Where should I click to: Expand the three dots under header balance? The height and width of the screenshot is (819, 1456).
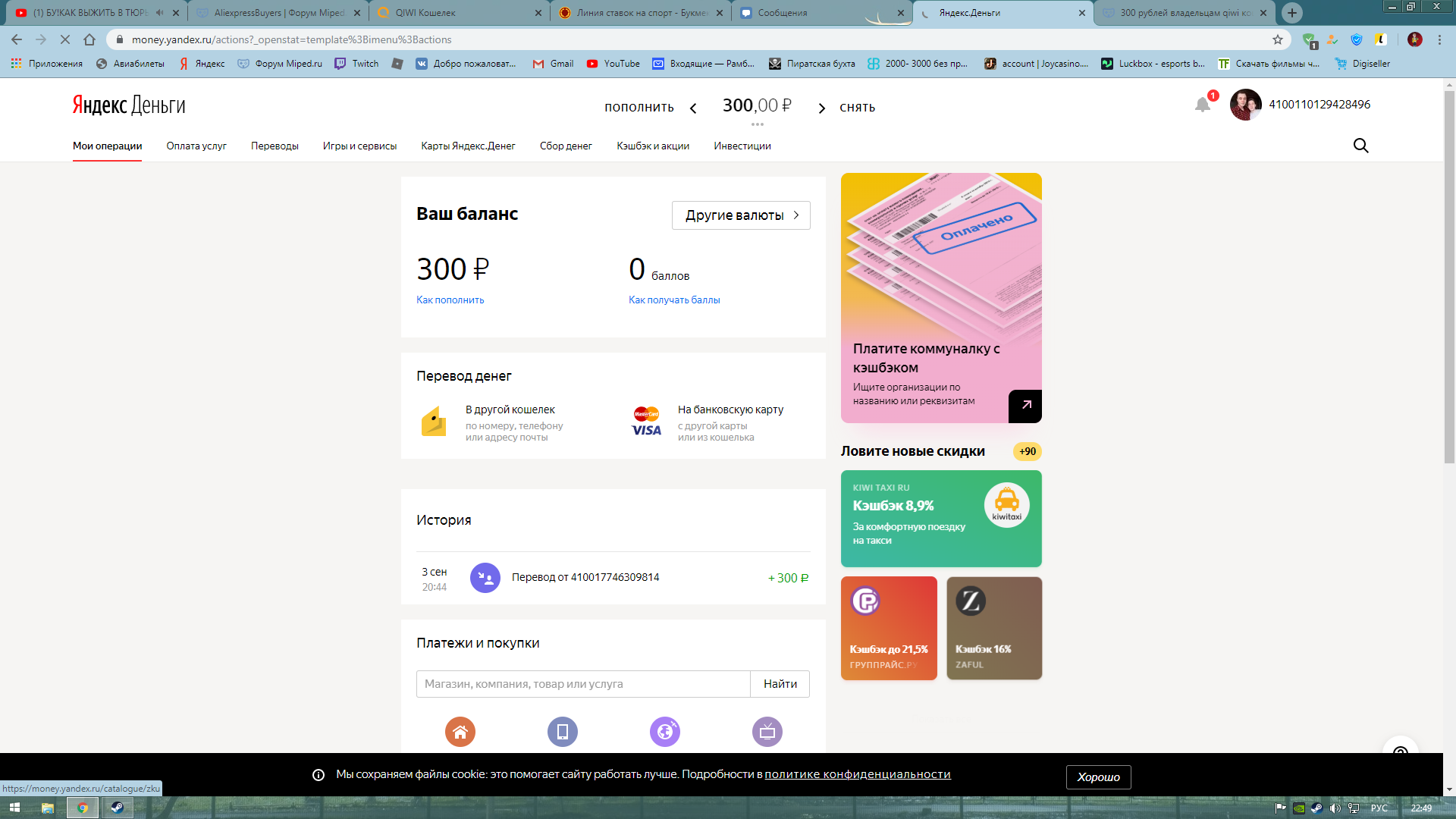click(x=757, y=124)
